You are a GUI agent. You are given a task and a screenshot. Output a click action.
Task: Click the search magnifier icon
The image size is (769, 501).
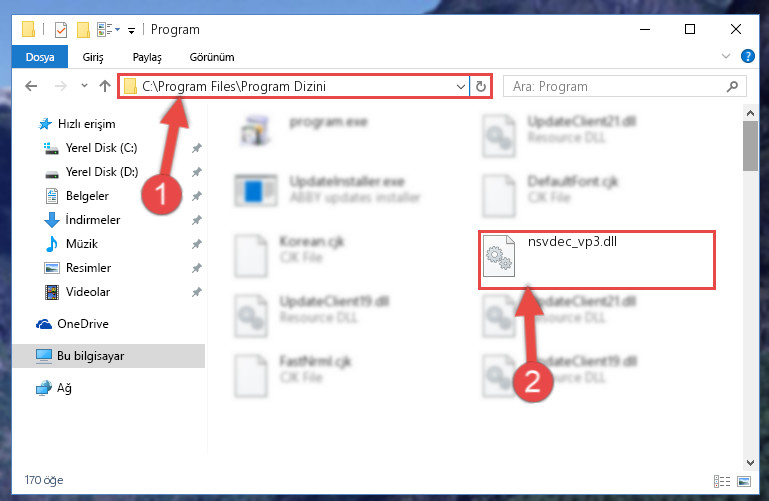pyautogui.click(x=732, y=87)
